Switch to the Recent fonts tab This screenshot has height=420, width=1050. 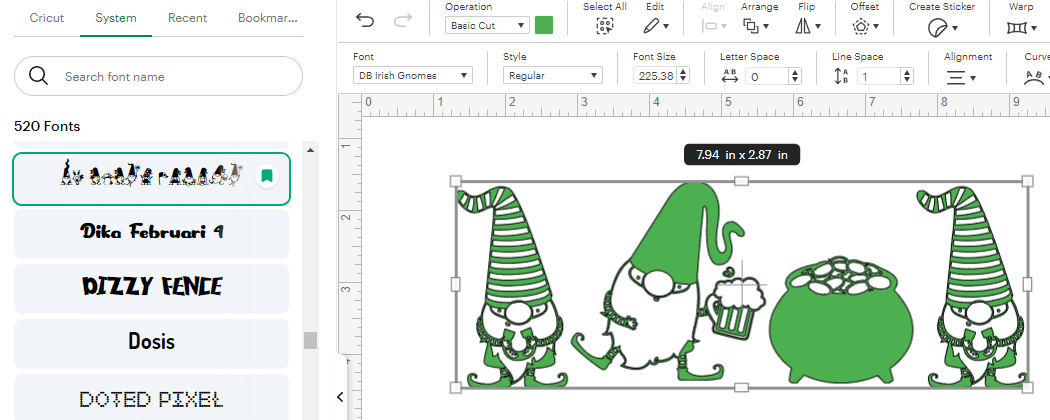pos(188,18)
